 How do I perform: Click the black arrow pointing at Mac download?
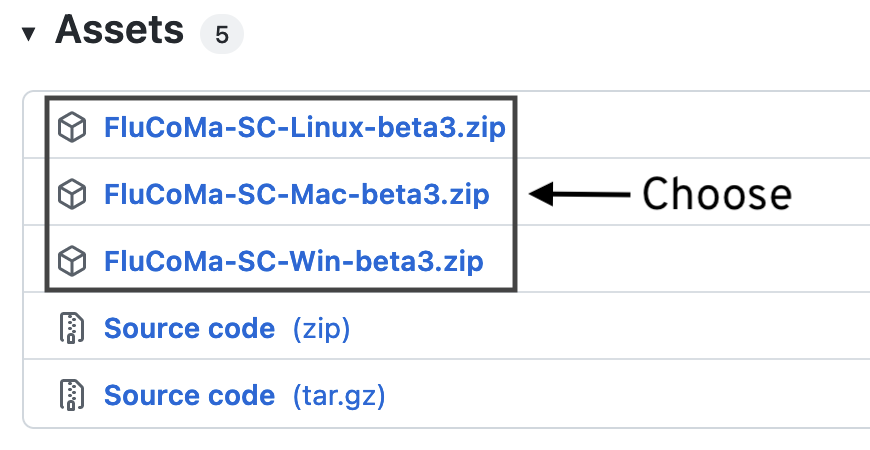579,194
